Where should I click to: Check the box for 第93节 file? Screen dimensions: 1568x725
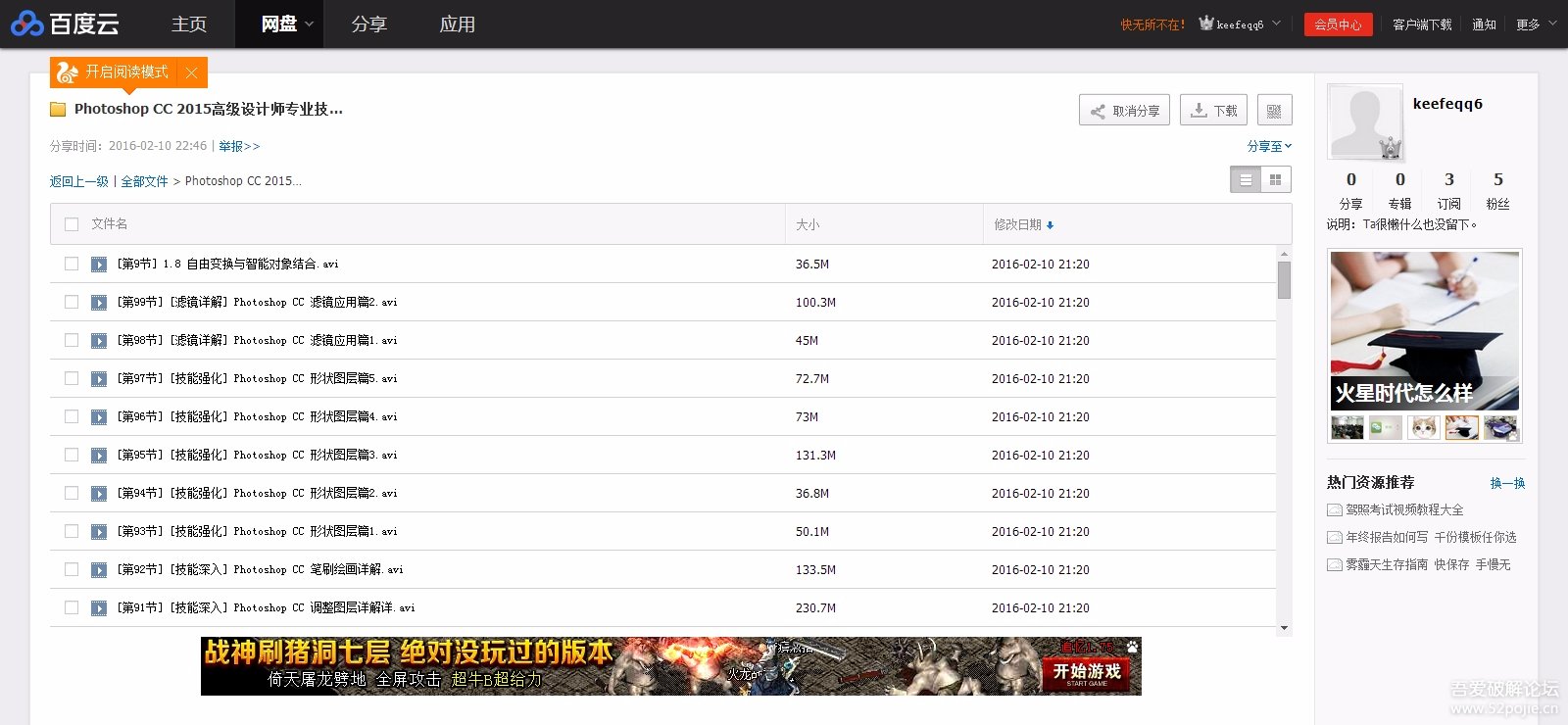pos(71,531)
